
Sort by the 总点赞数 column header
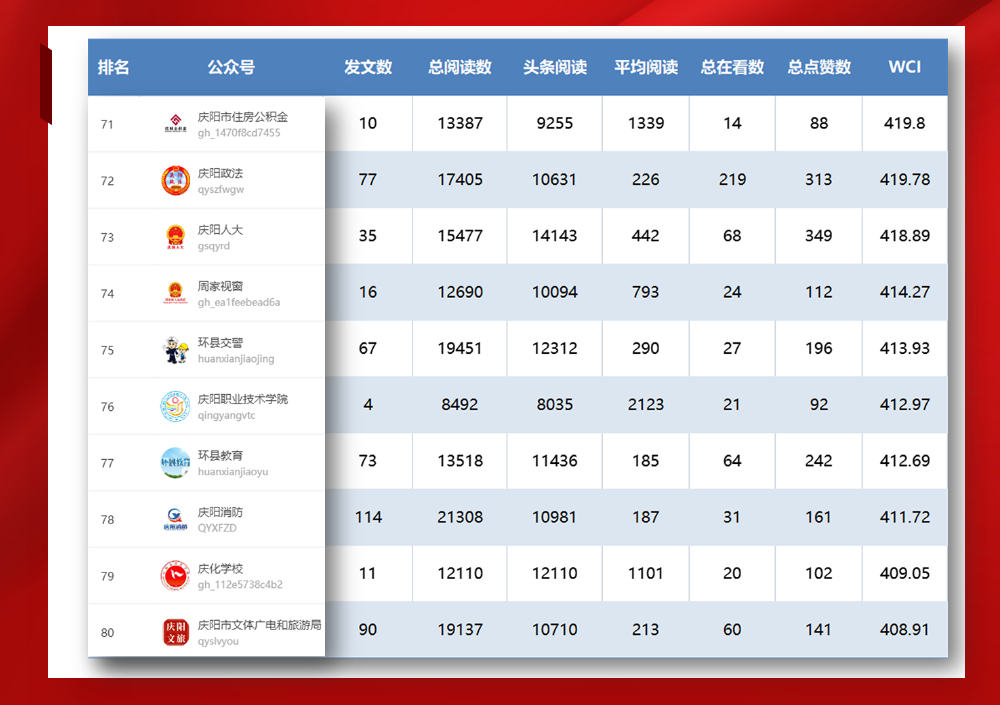coord(819,67)
